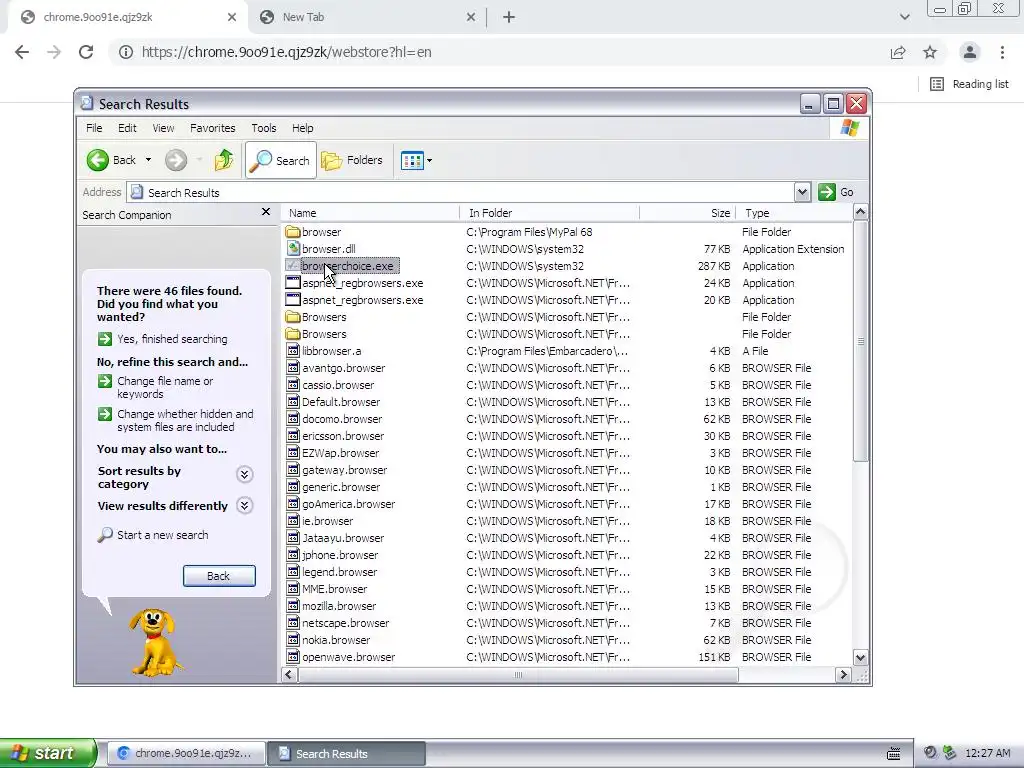1024x768 pixels.
Task: Select the netscape.browser file icon
Action: 293,622
